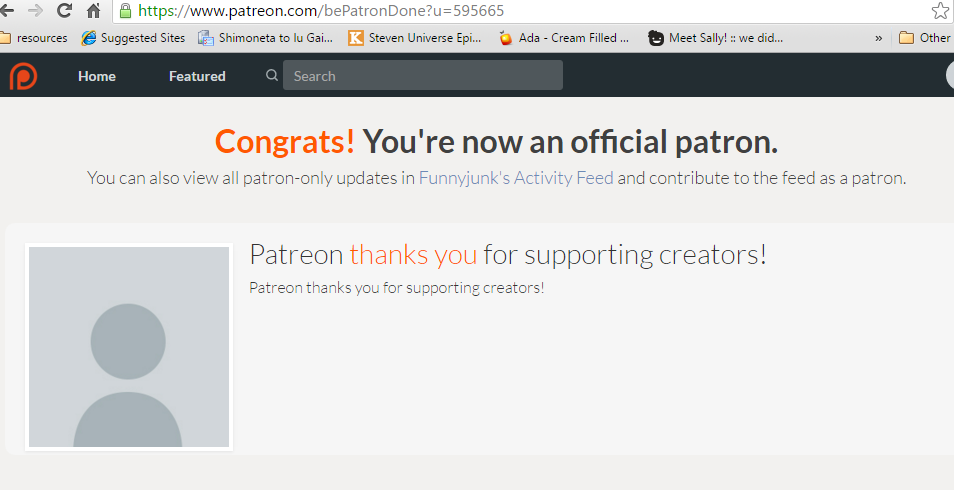
Task: Click the search magnifier icon
Action: (272, 75)
